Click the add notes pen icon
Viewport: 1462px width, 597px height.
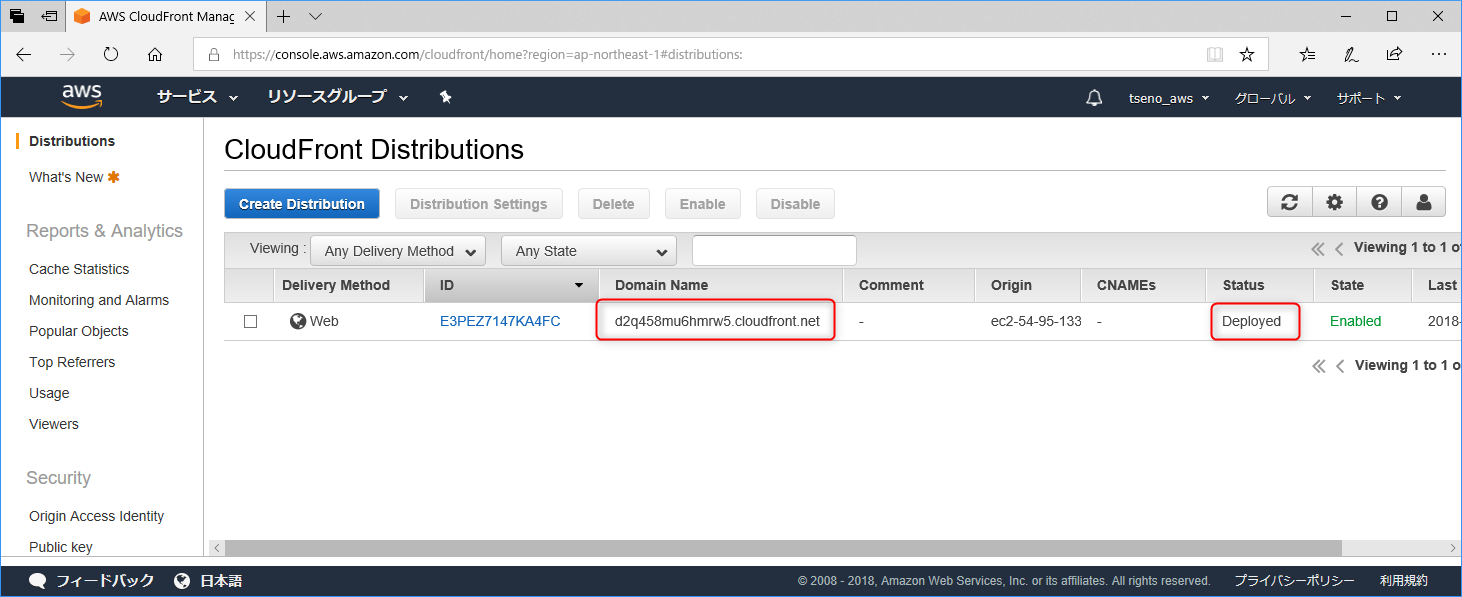click(x=1351, y=54)
